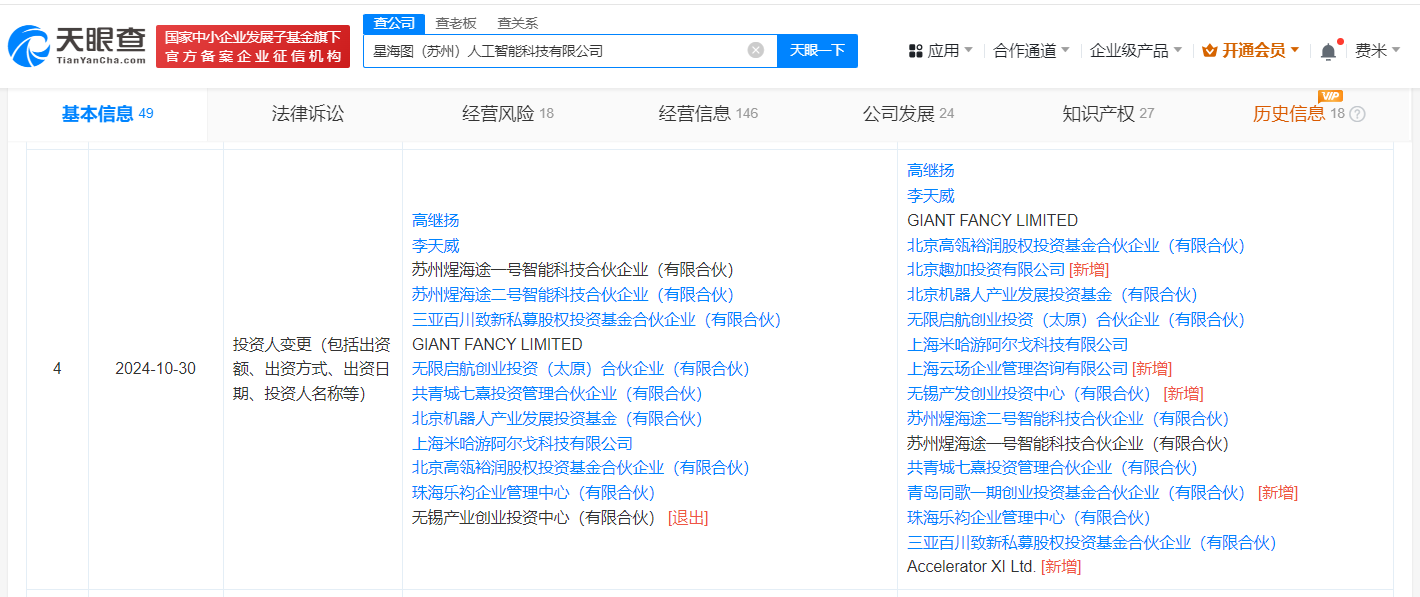The height and width of the screenshot is (597, 1420).
Task: Click 苏州煜海途一号智能科技合伙企业 in before-change column
Action: (x=573, y=270)
